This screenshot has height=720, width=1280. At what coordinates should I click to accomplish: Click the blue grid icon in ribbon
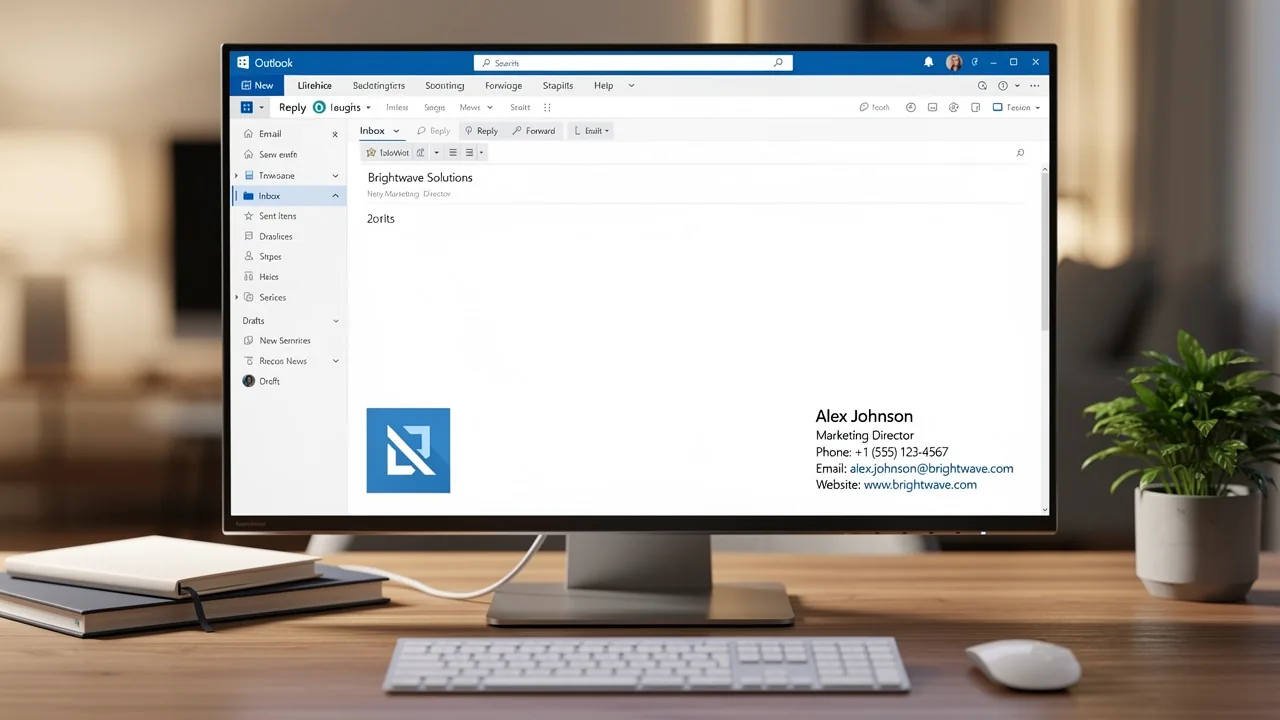(x=246, y=107)
